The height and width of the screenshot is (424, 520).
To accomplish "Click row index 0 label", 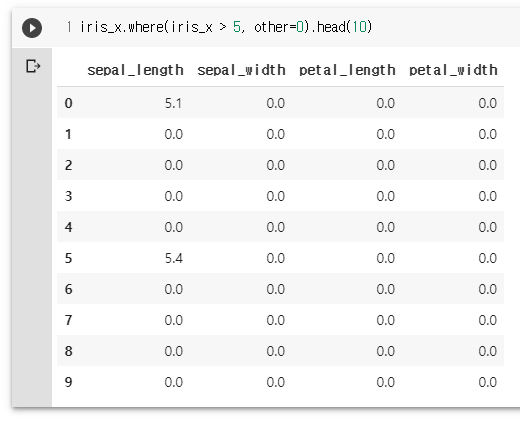I will (68, 103).
